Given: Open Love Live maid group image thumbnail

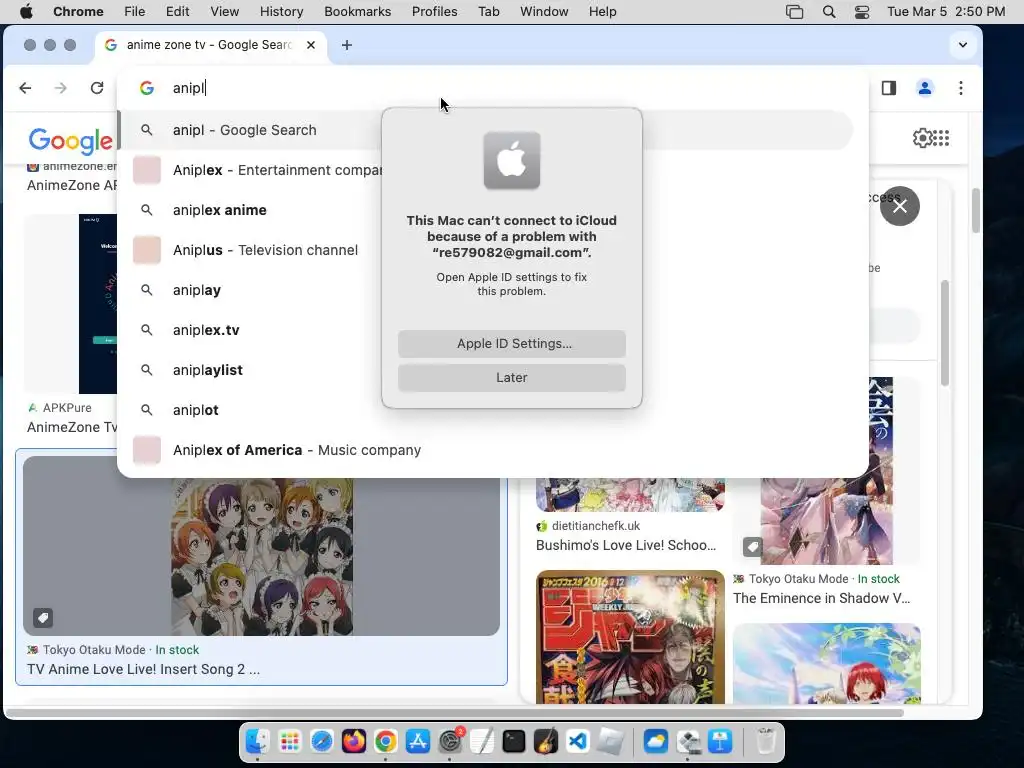Looking at the screenshot, I should [x=261, y=556].
